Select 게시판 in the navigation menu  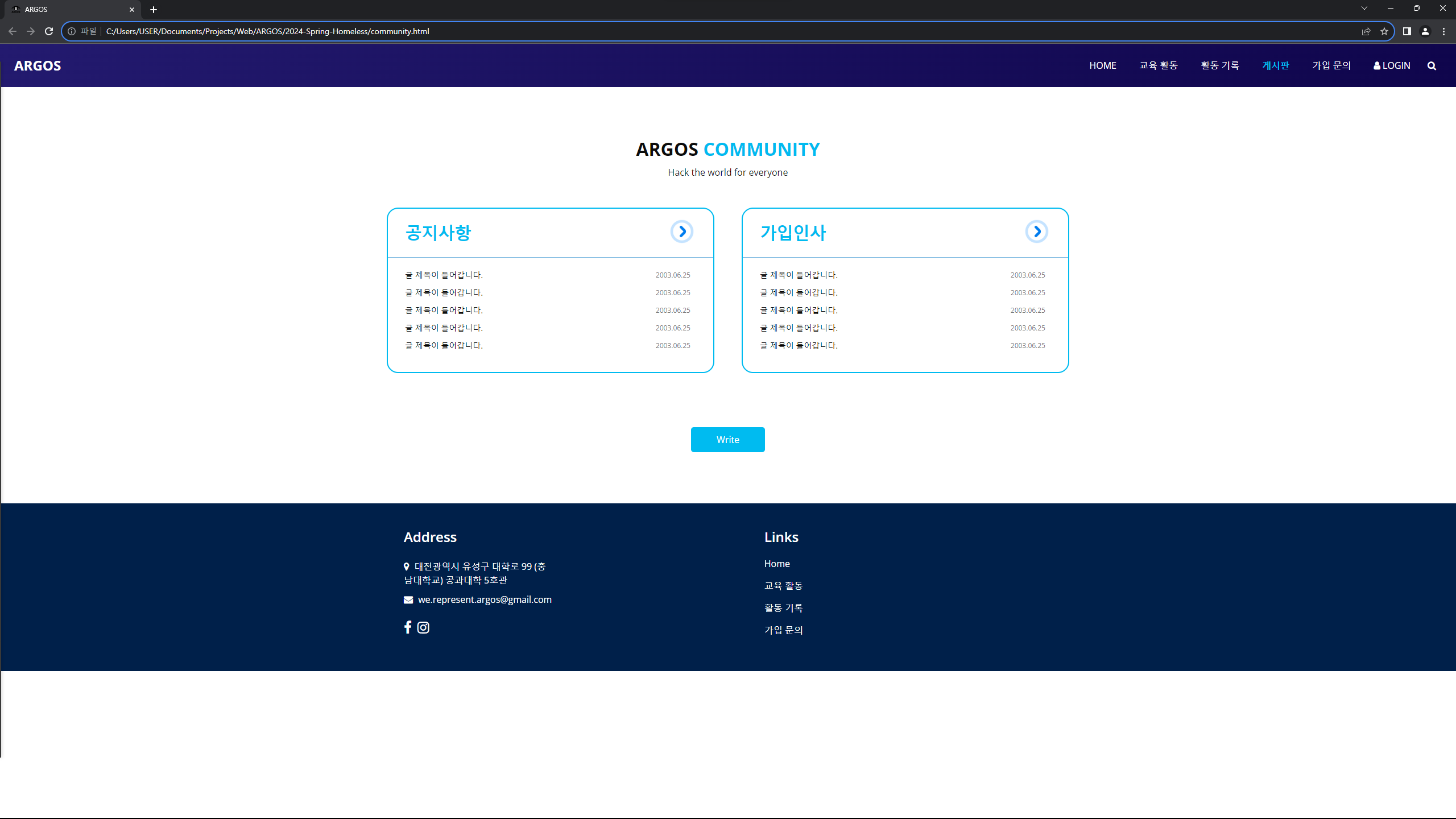click(1275, 66)
